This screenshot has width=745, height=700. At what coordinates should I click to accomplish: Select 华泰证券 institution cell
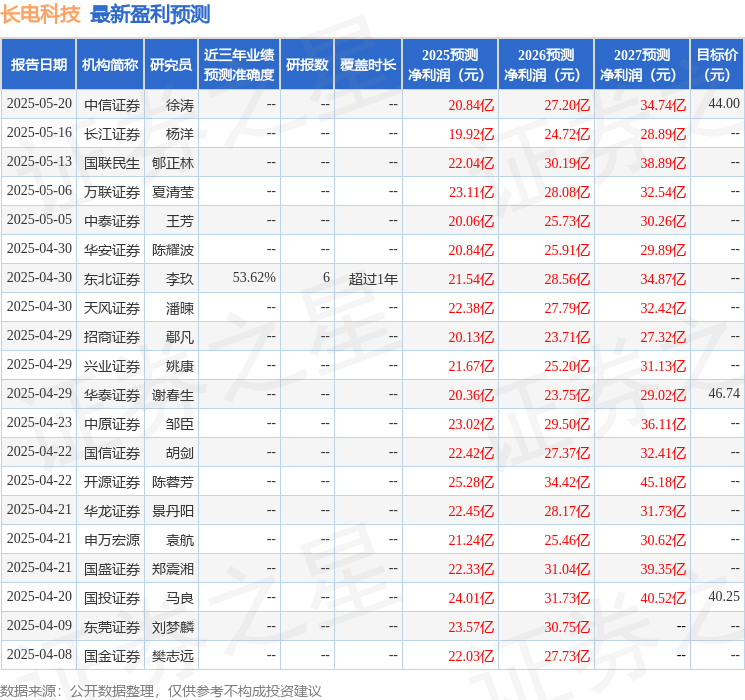(112, 395)
